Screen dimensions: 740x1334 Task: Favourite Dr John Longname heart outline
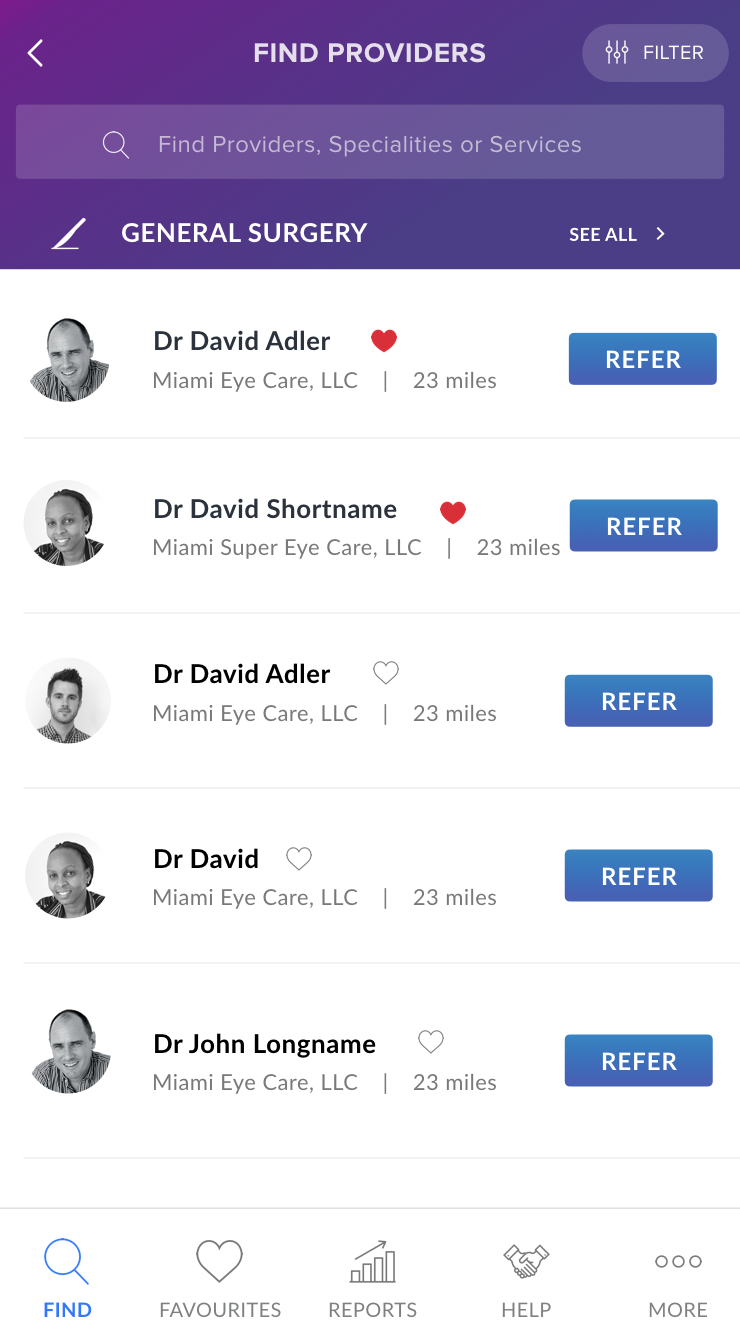pos(431,1042)
